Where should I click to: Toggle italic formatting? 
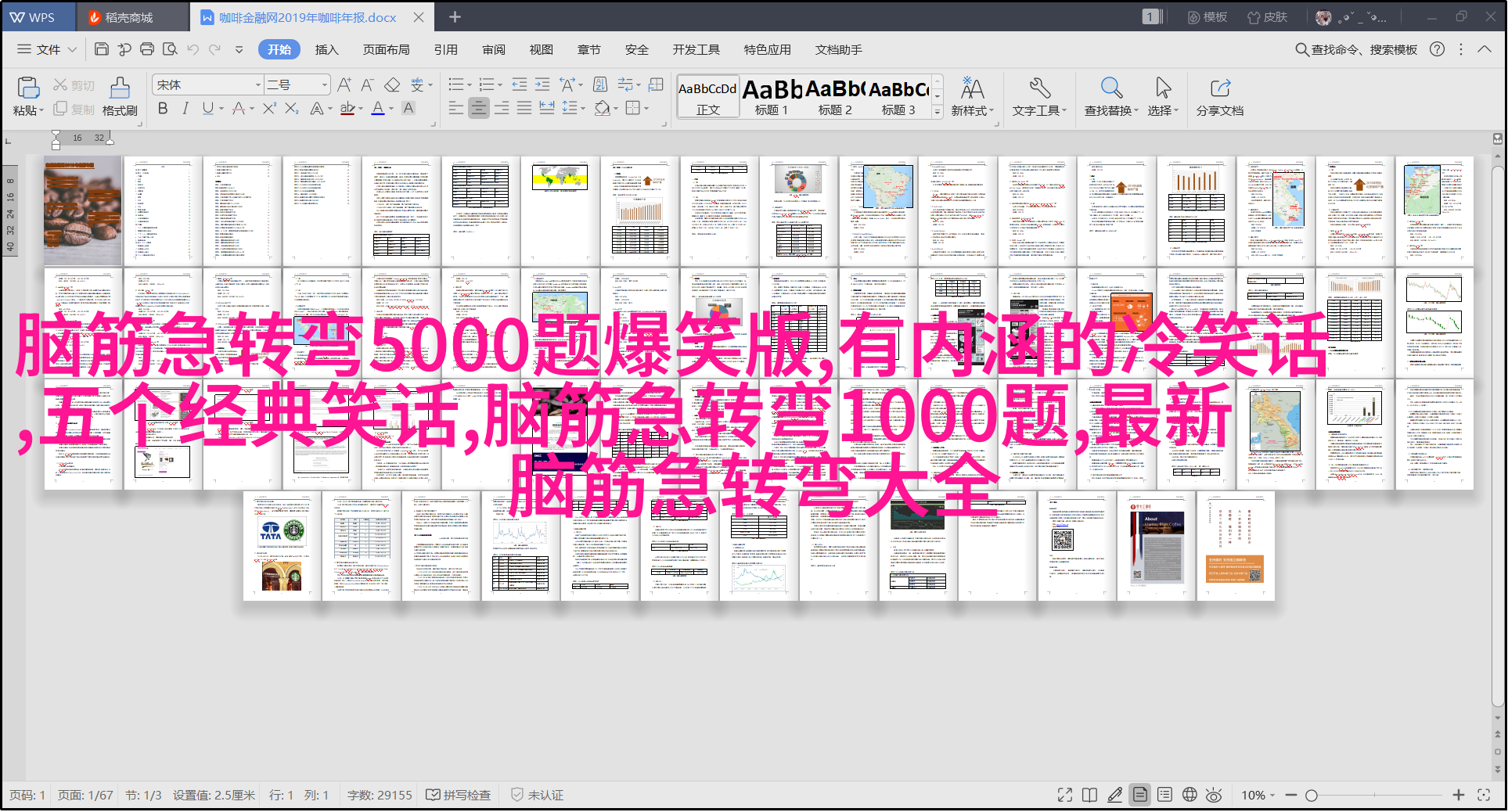click(185, 109)
